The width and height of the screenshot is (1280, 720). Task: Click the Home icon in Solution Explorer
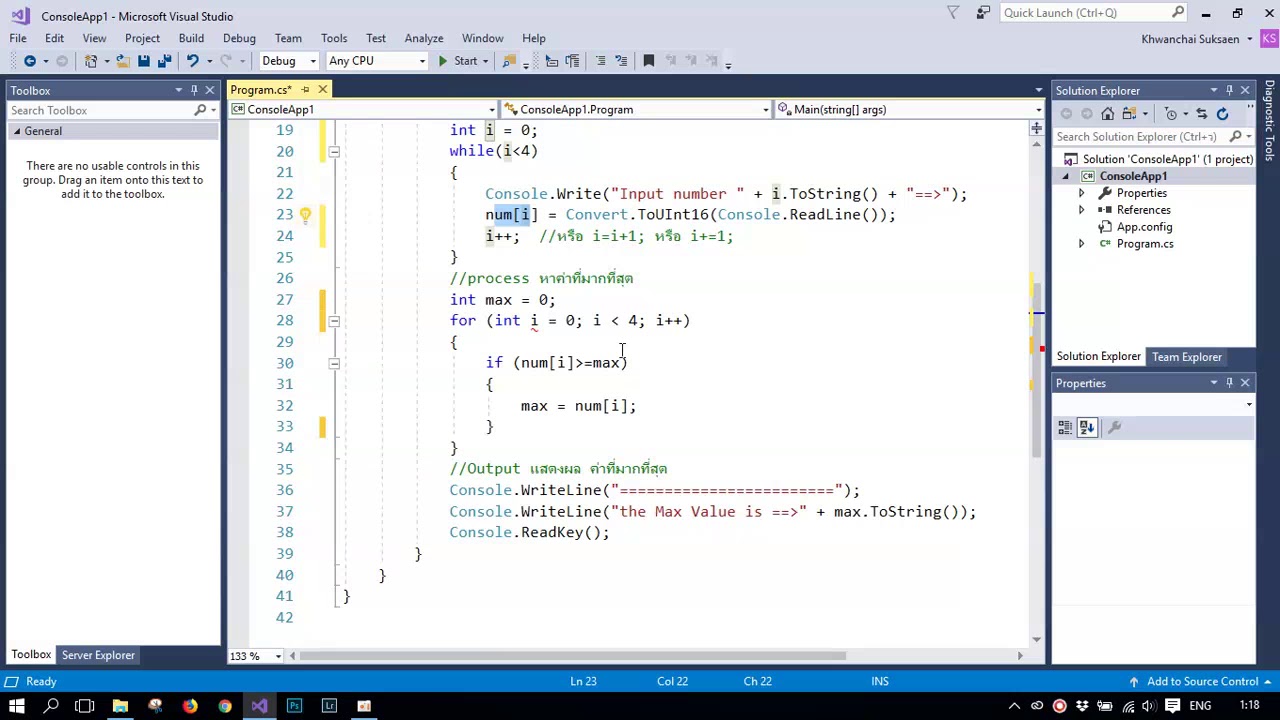click(1108, 114)
